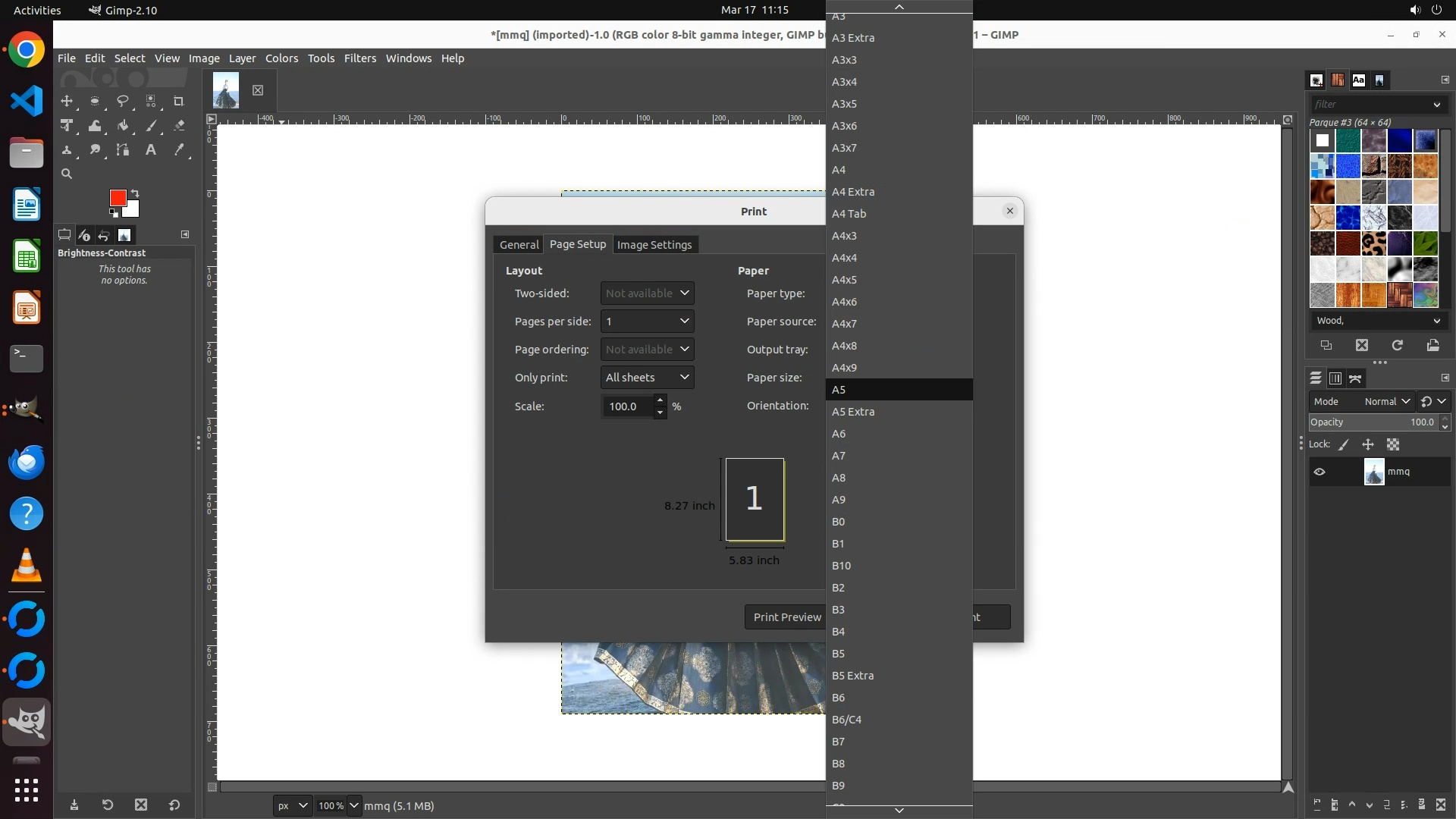Choose the Color Picker eyedropper tool
Screen dimensions: 1456x819
click(x=179, y=150)
